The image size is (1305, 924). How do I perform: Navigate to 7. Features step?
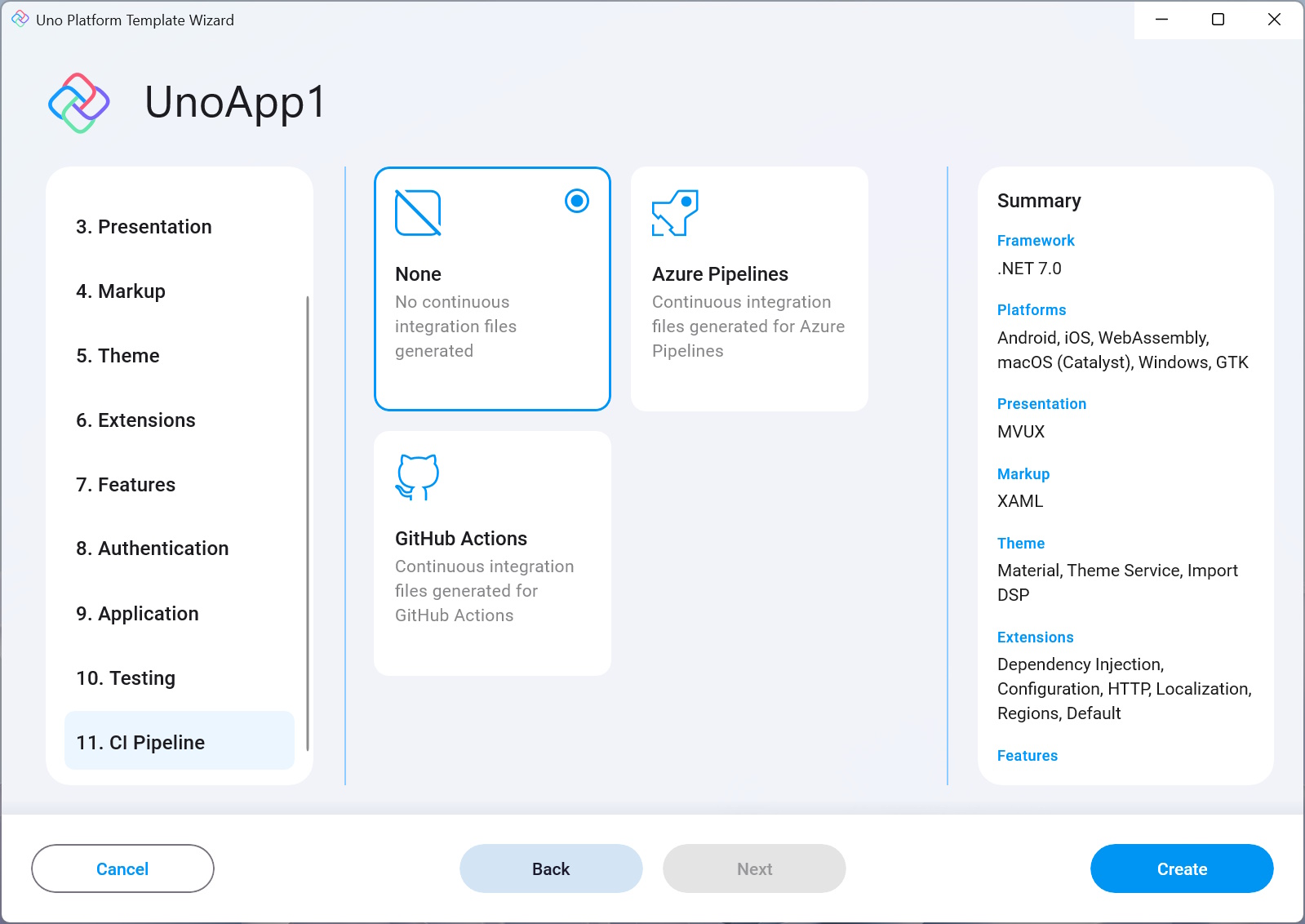pos(180,485)
